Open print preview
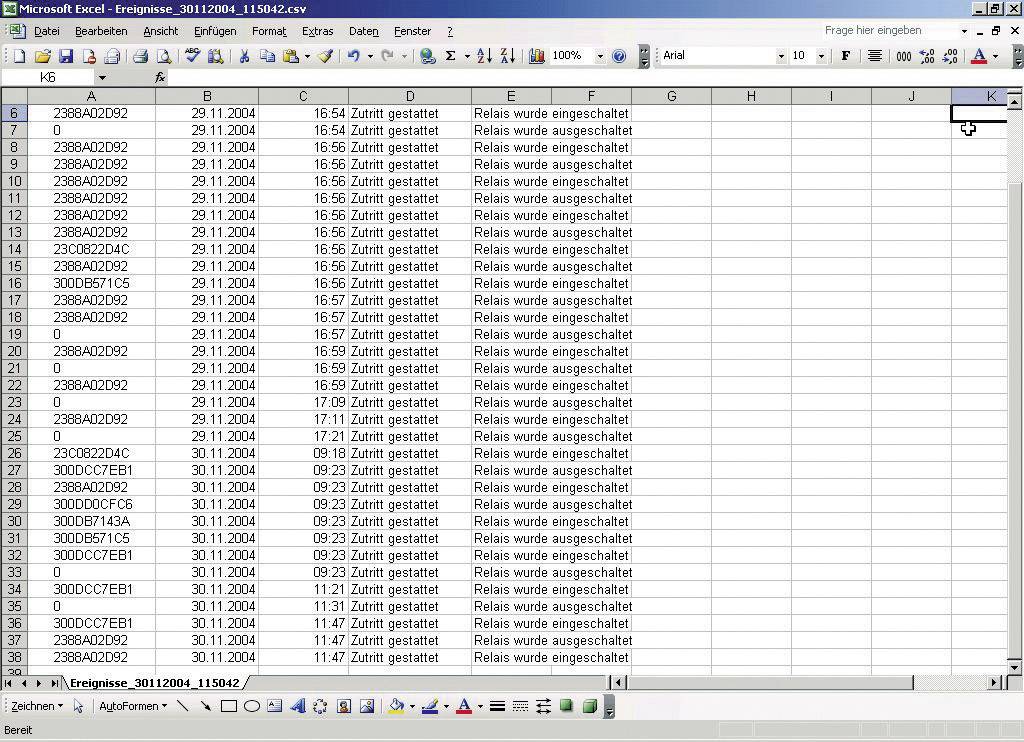 pyautogui.click(x=164, y=56)
